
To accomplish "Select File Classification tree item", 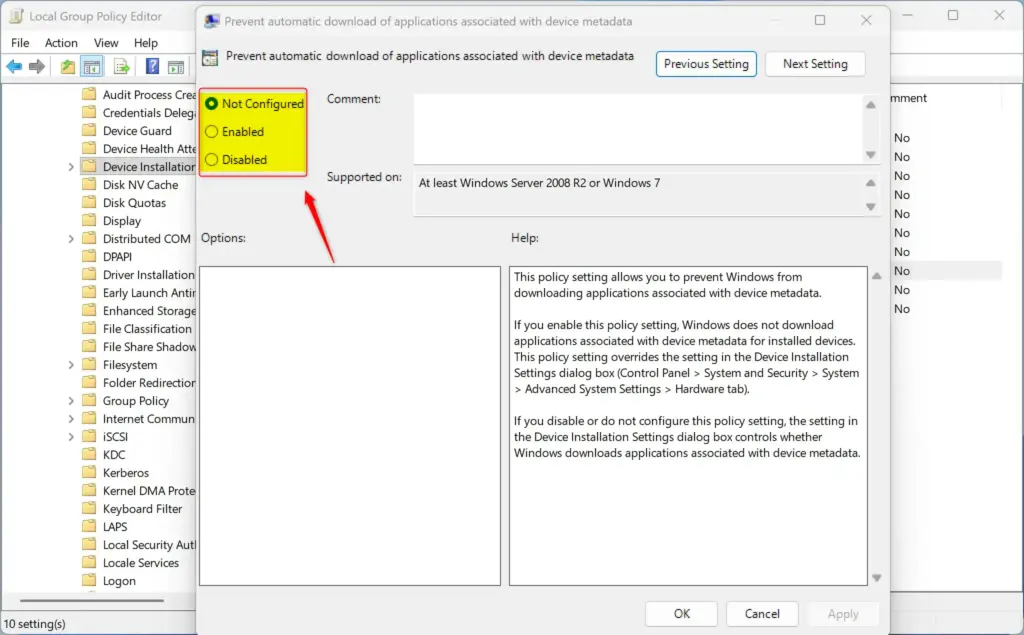I will coord(147,329).
